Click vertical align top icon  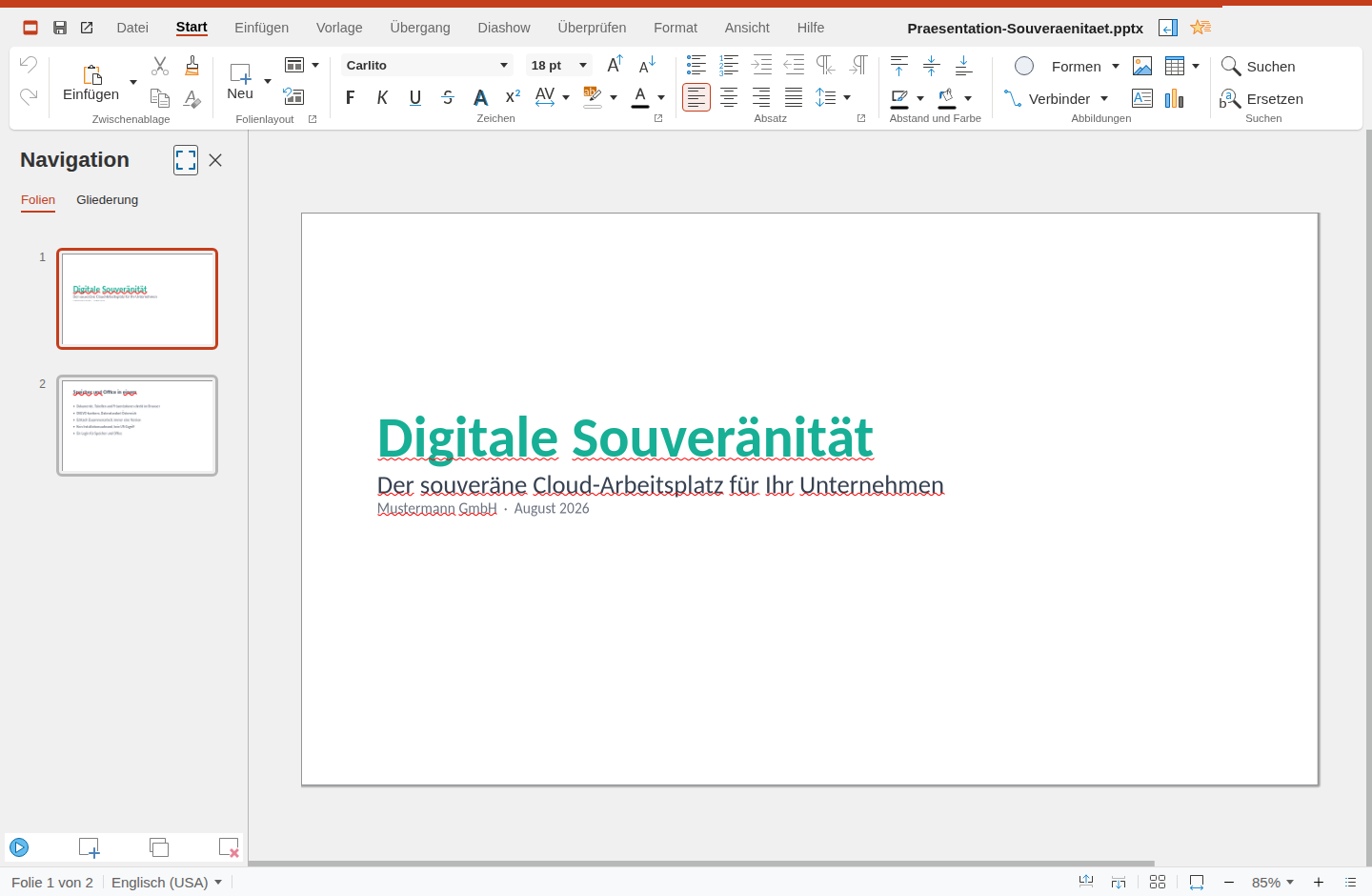pyautogui.click(x=899, y=65)
